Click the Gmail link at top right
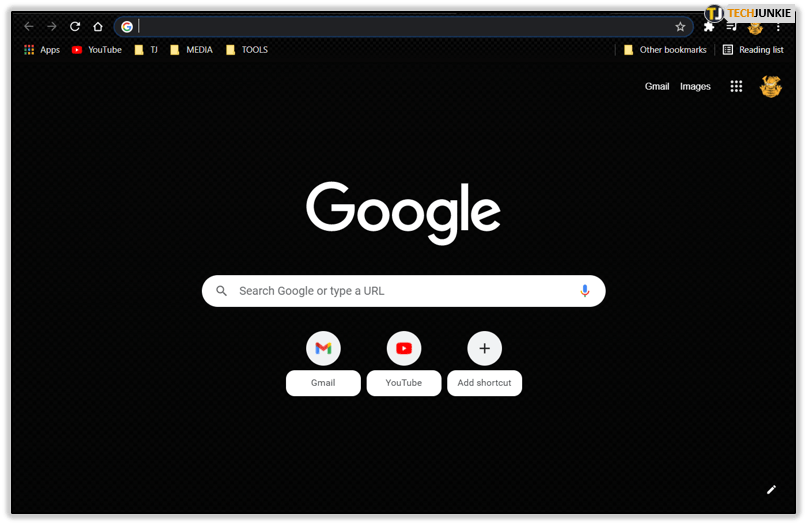The width and height of the screenshot is (807, 525). pyautogui.click(x=657, y=87)
